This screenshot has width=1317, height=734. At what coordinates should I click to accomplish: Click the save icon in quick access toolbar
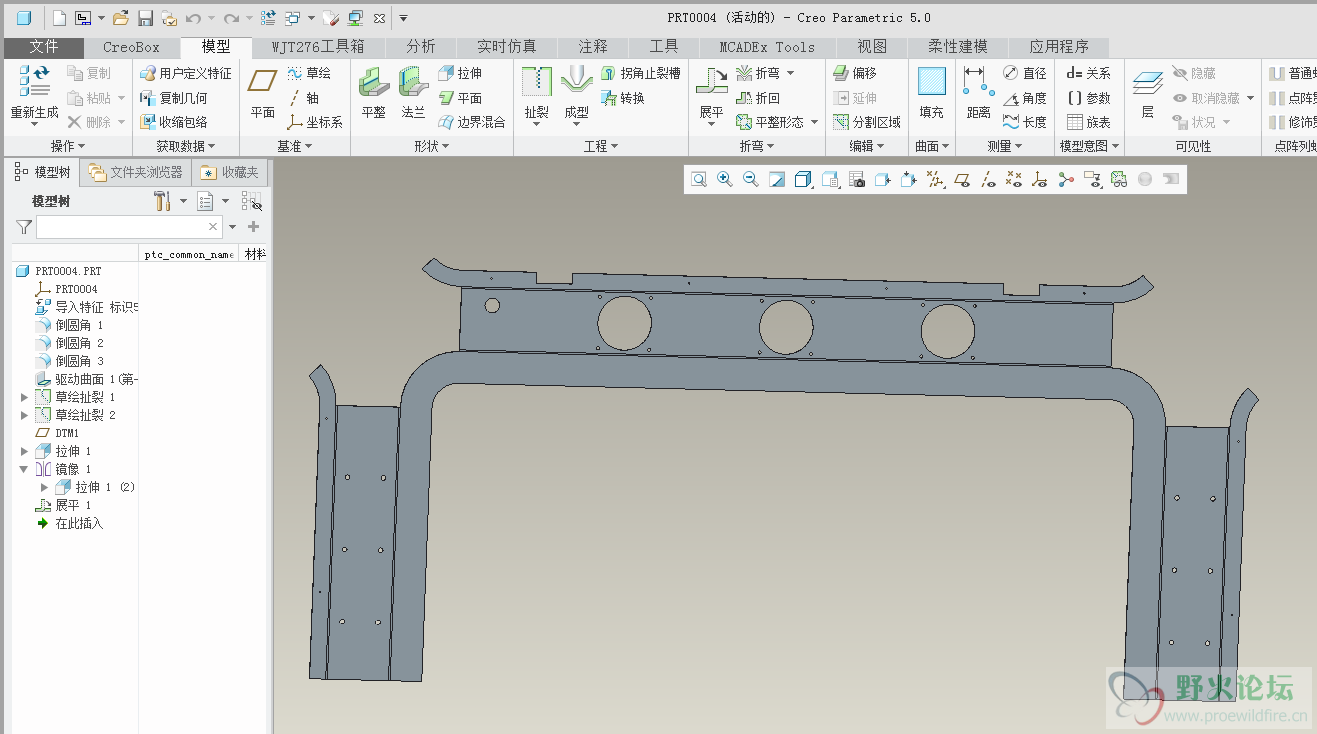[x=145, y=18]
